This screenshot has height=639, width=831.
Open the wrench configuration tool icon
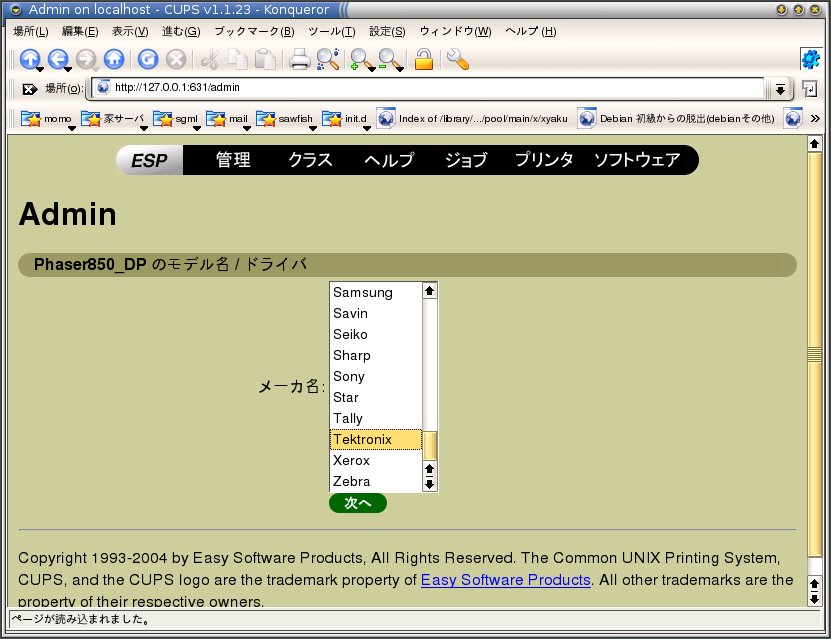coord(457,59)
